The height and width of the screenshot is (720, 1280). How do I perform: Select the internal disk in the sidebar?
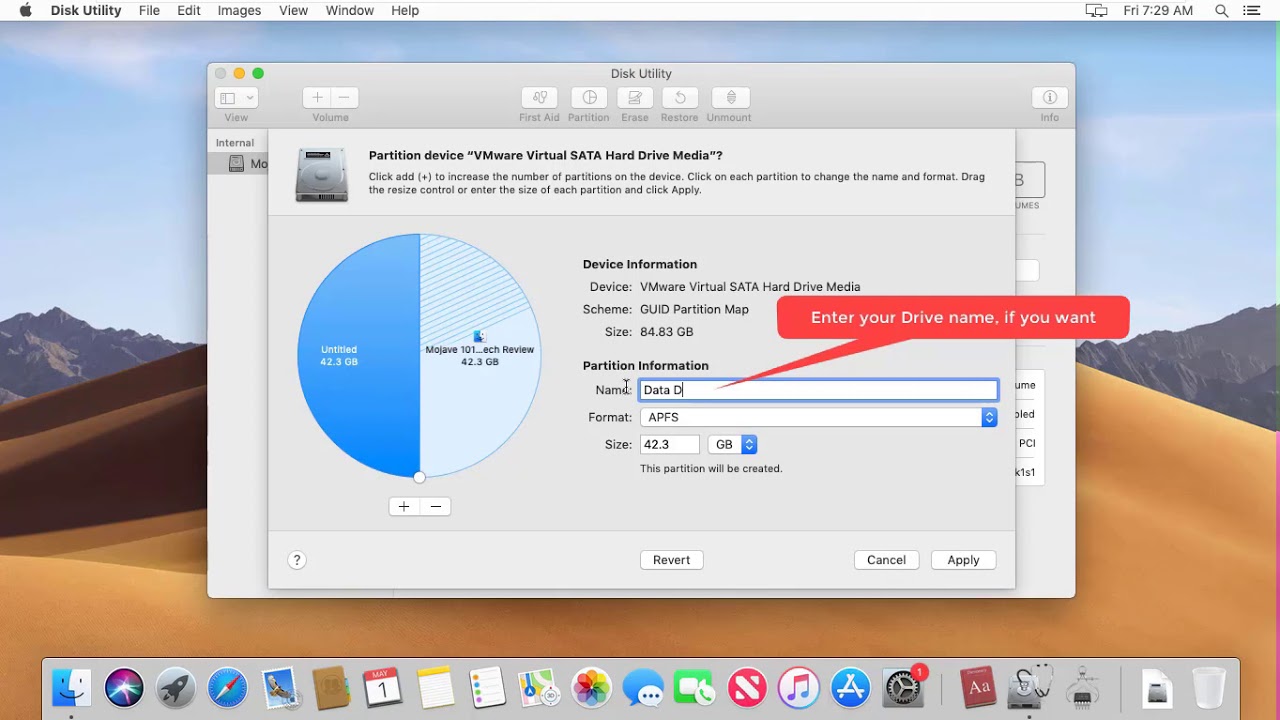(x=238, y=163)
